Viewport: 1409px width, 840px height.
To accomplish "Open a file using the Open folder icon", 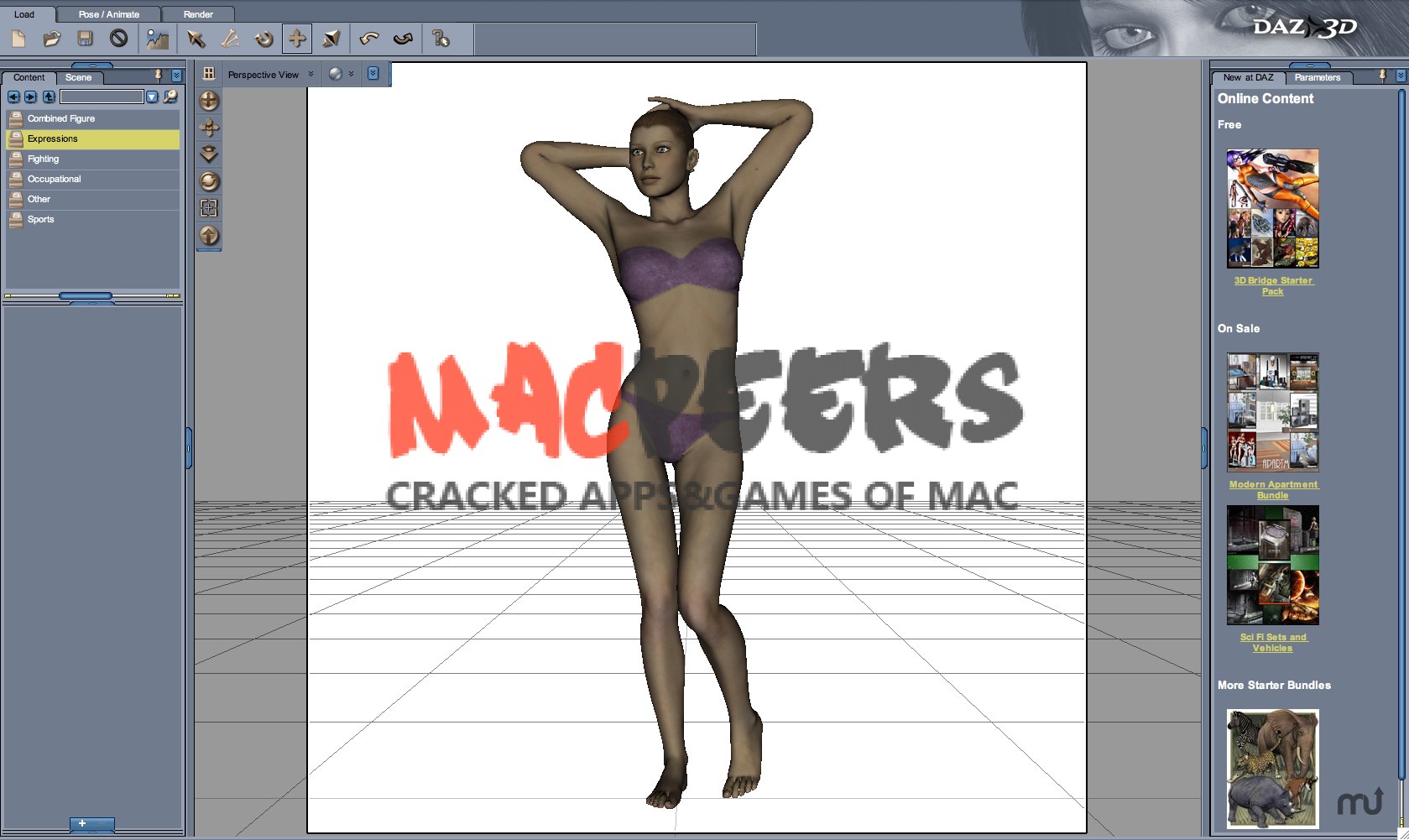I will (51, 39).
